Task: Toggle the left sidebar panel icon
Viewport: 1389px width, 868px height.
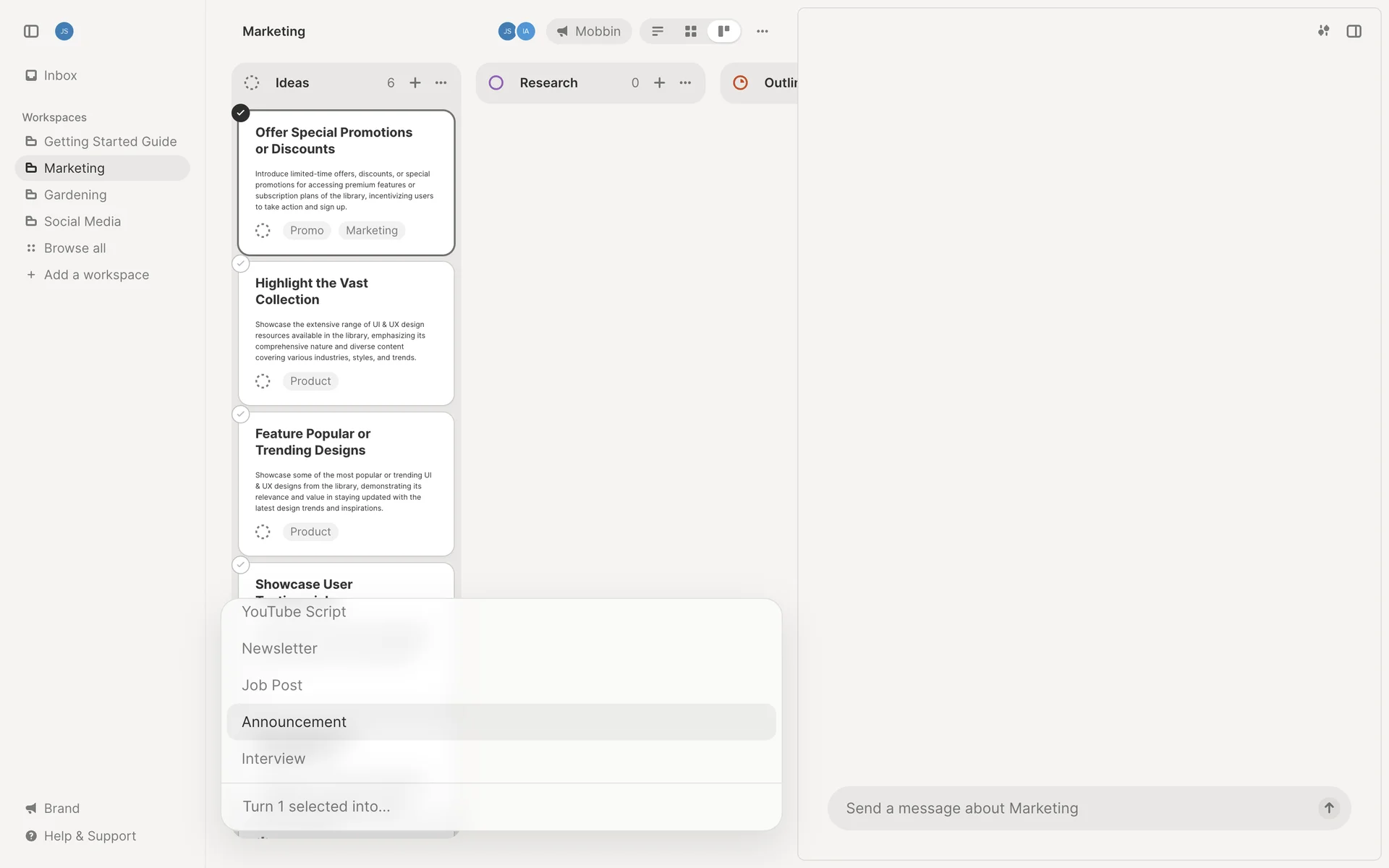Action: (x=31, y=31)
